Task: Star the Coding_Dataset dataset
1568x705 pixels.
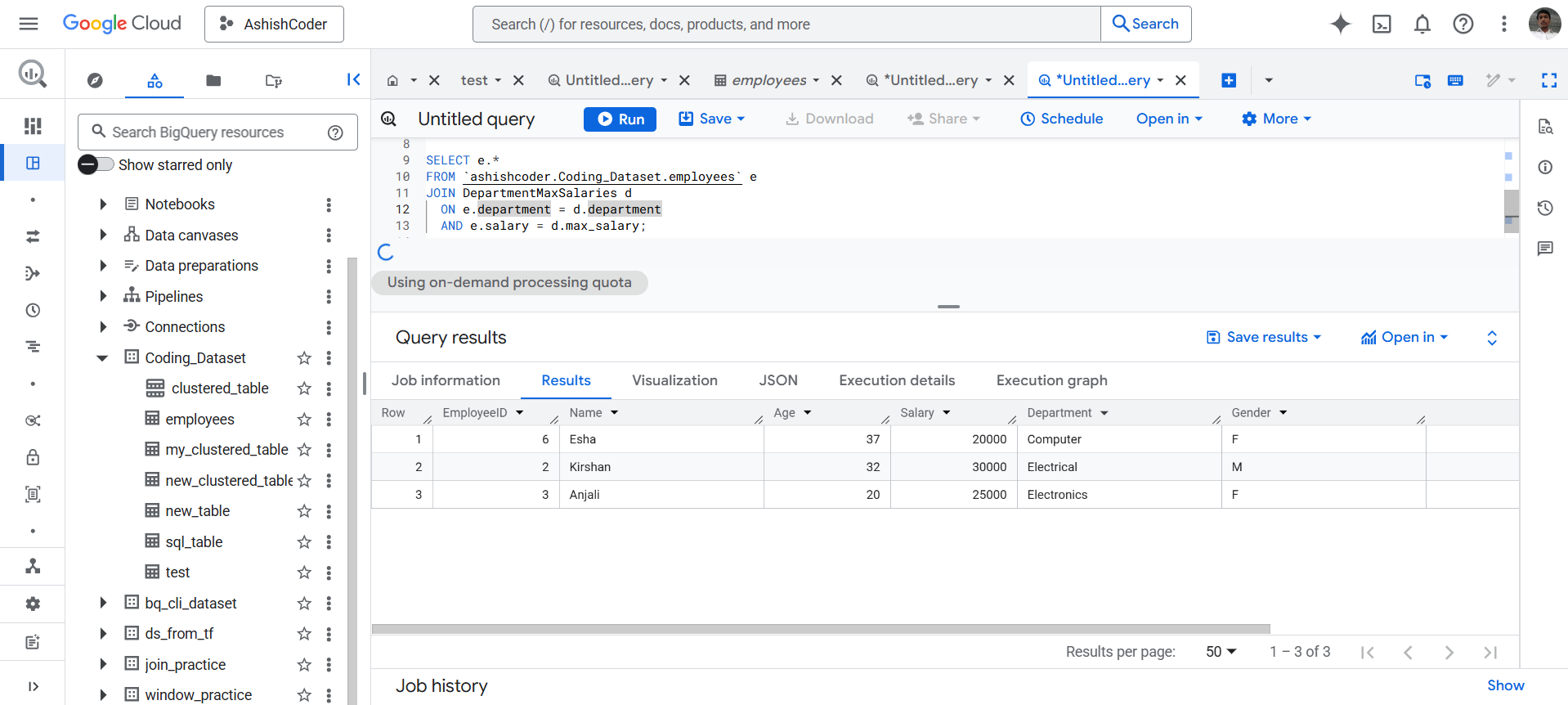Action: 304,358
